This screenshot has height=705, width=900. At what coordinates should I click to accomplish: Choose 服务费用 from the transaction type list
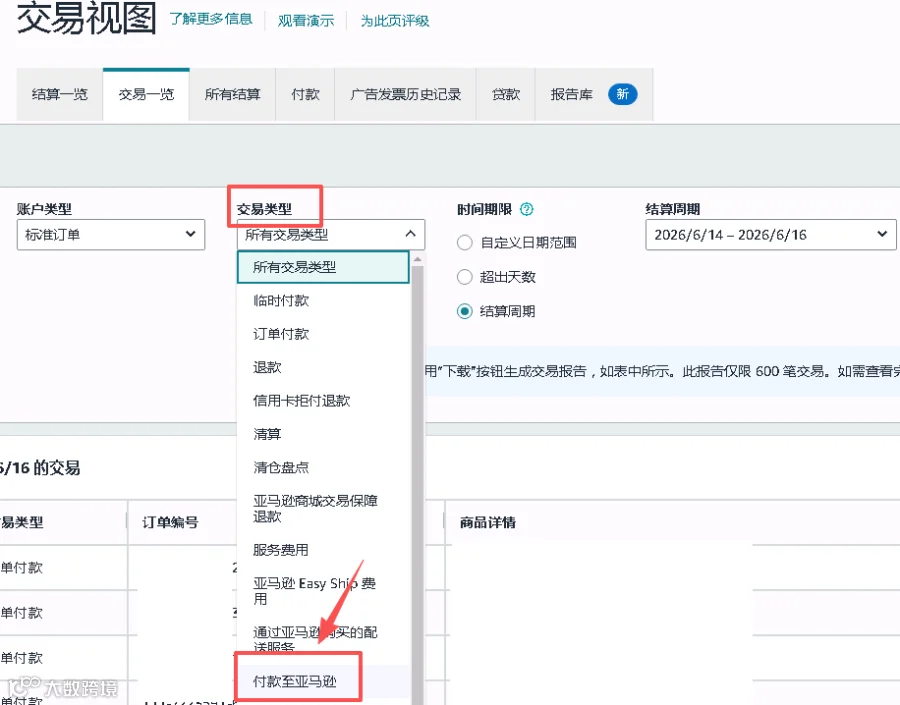(x=323, y=549)
